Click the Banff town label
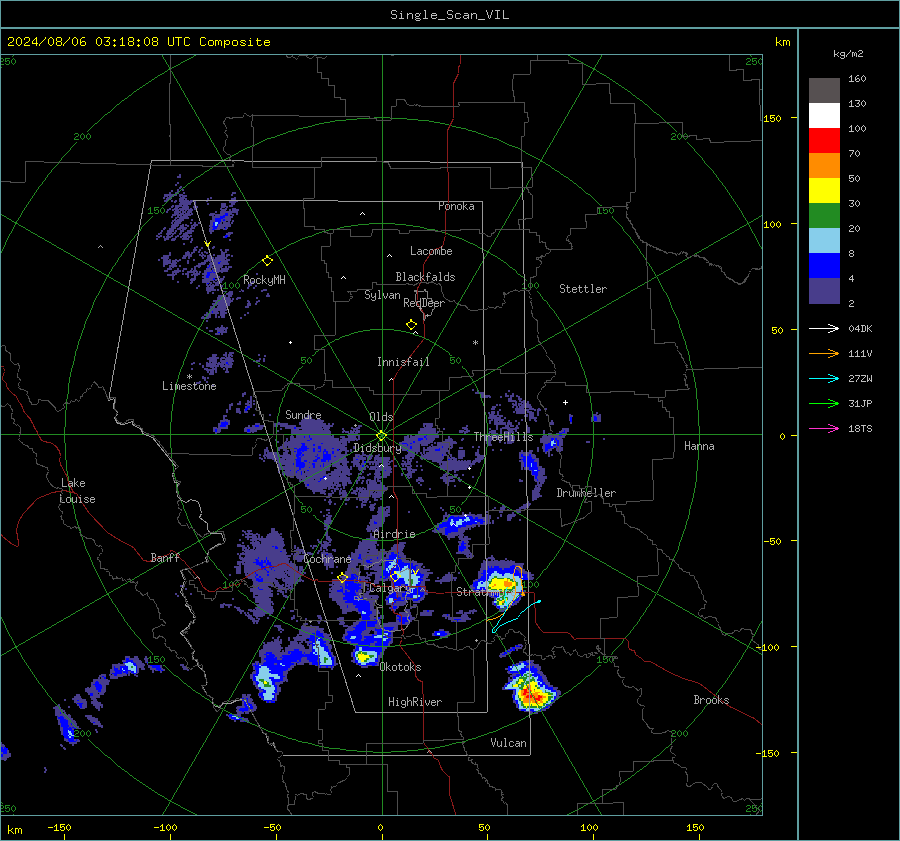This screenshot has width=900, height=841. click(x=165, y=557)
